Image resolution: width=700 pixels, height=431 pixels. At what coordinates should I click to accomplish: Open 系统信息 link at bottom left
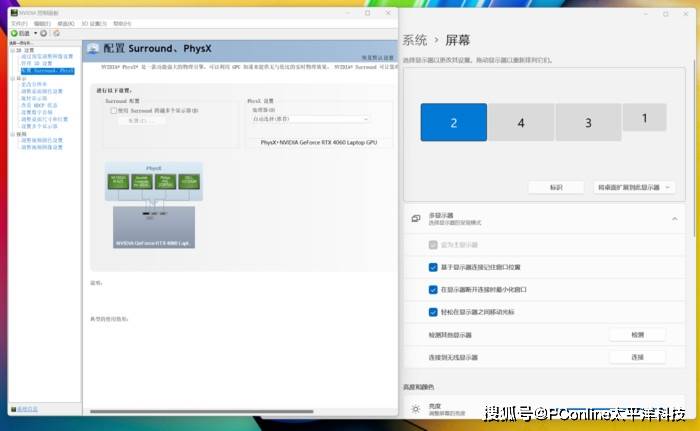click(x=28, y=409)
